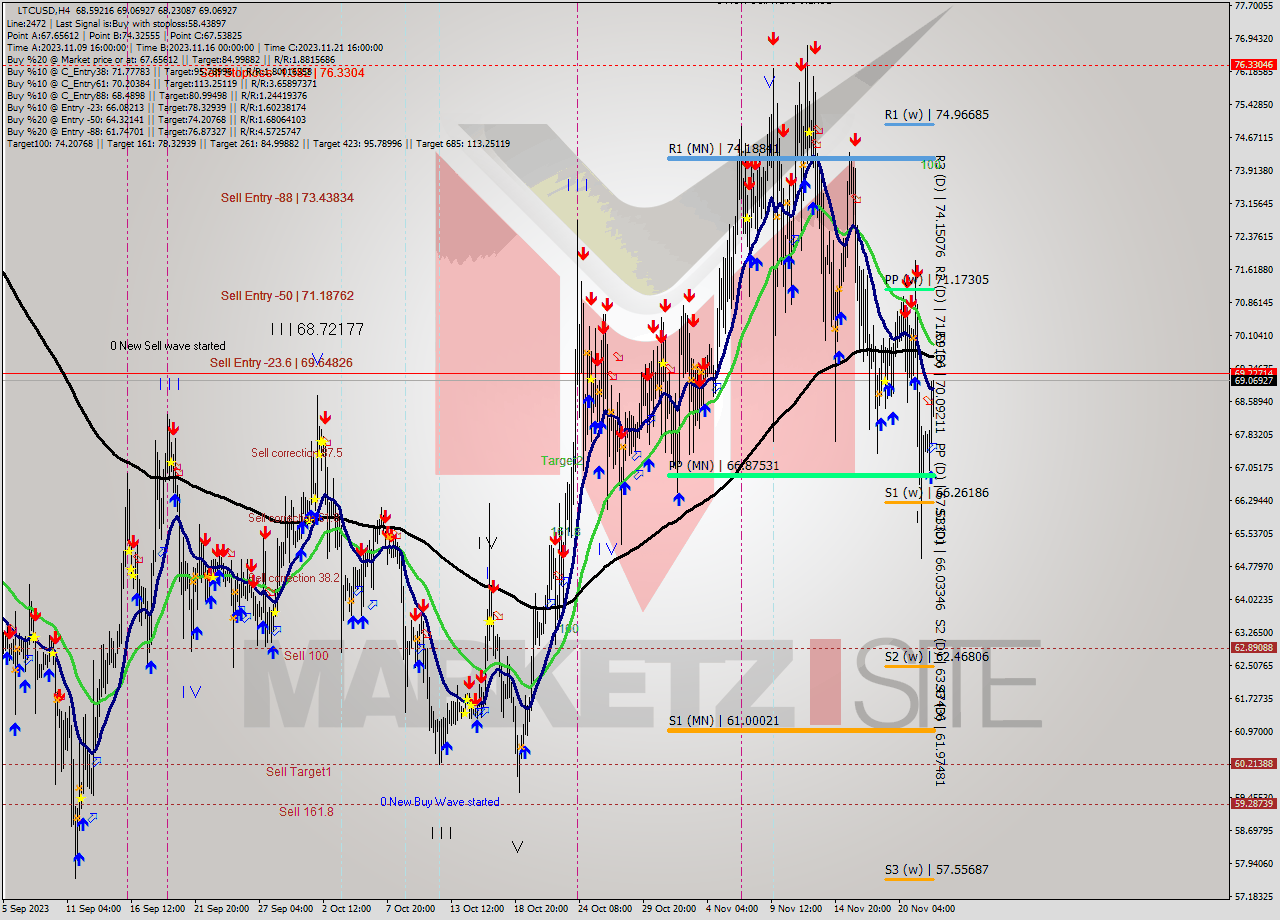The image size is (1280, 920).
Task: Select the blue R1 (MN) resistance line
Action: pos(800,158)
